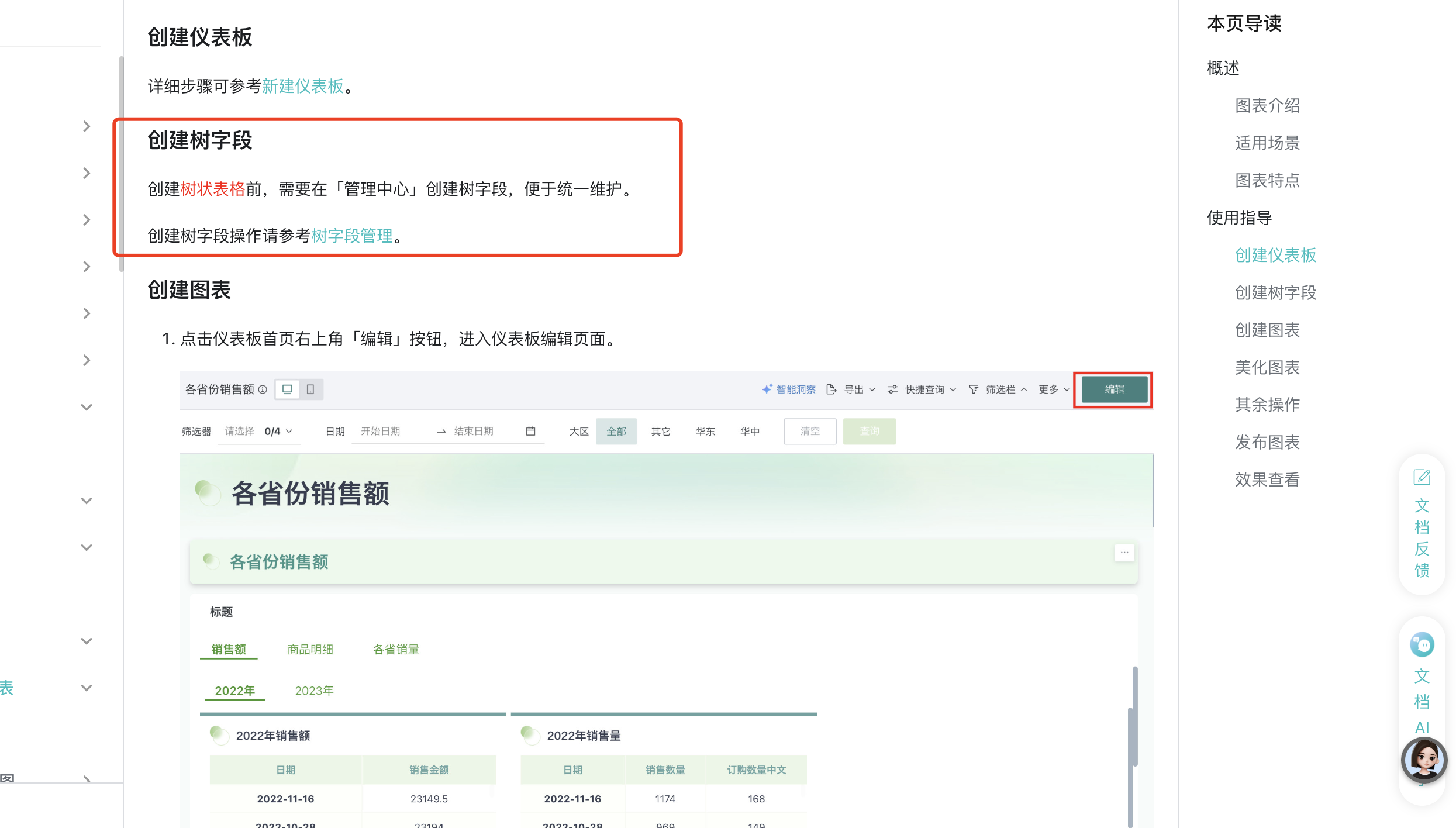Select the desktop view toggle
The width and height of the screenshot is (1456, 828).
click(287, 389)
